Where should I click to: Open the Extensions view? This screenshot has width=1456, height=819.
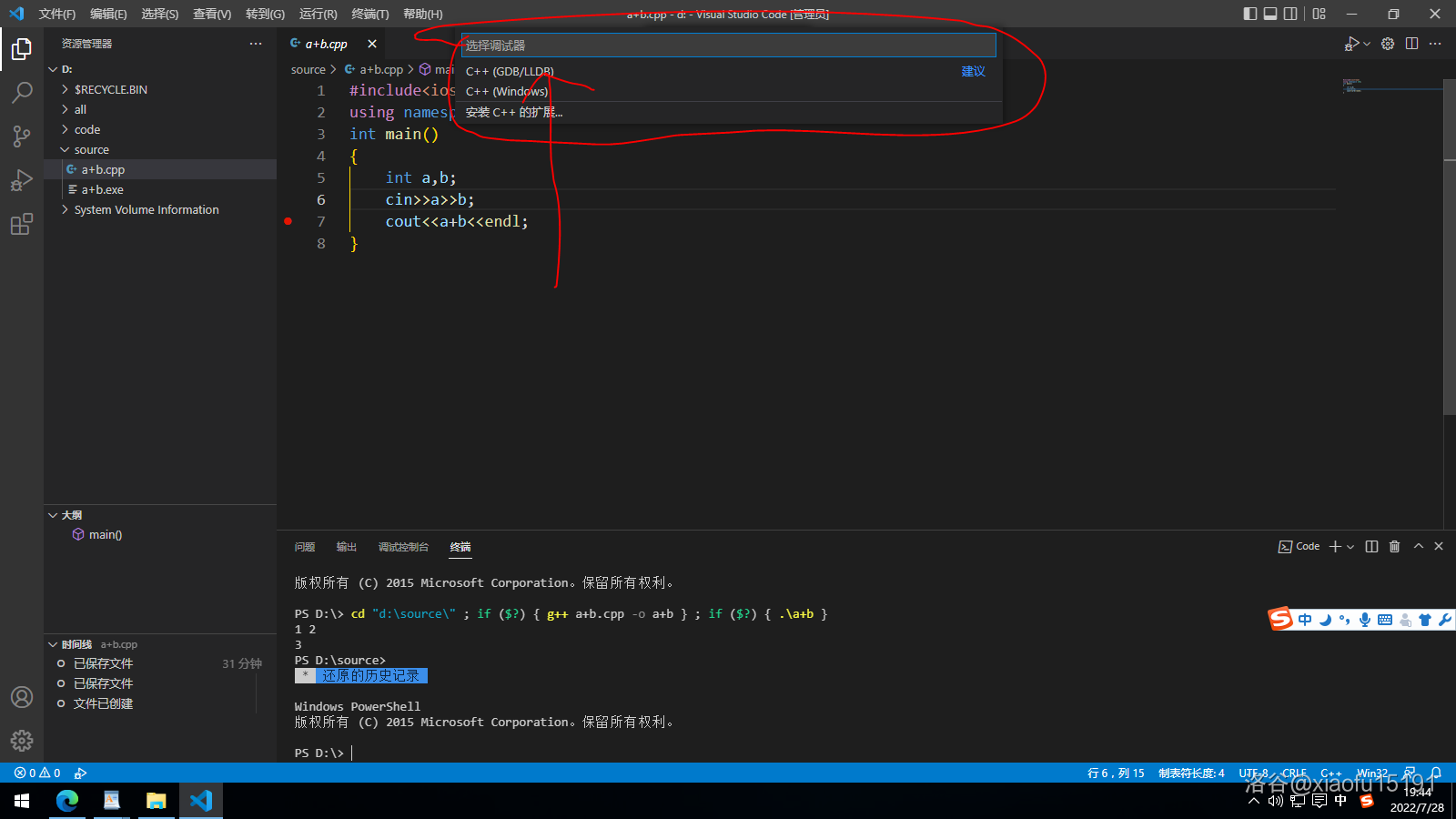[x=22, y=224]
